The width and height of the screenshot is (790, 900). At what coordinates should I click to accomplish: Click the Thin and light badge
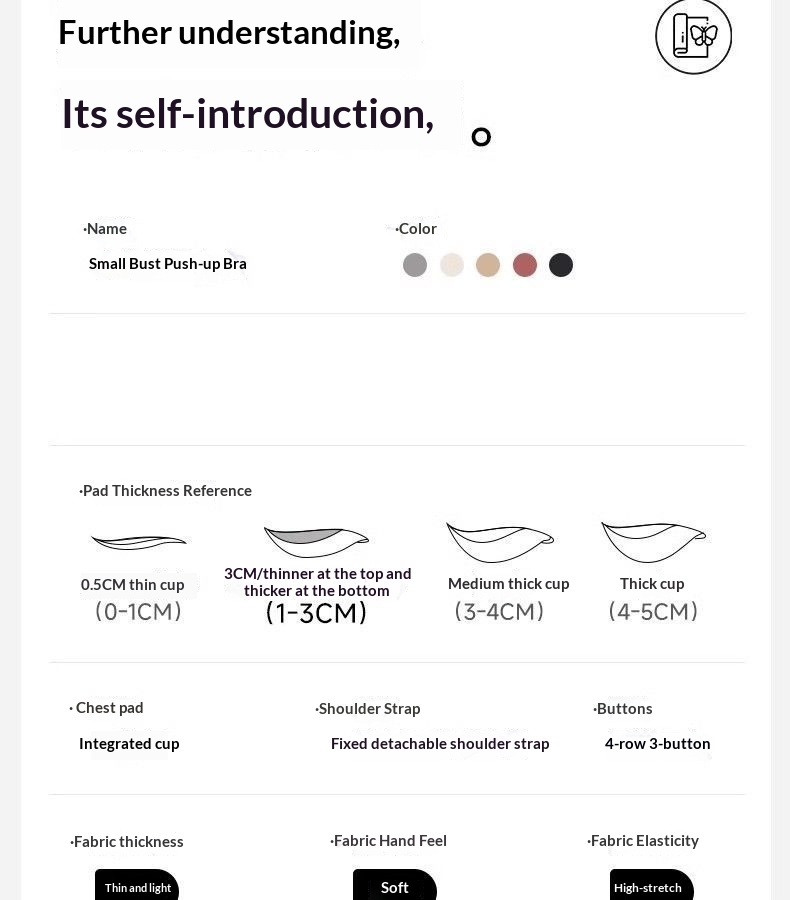pyautogui.click(x=137, y=885)
